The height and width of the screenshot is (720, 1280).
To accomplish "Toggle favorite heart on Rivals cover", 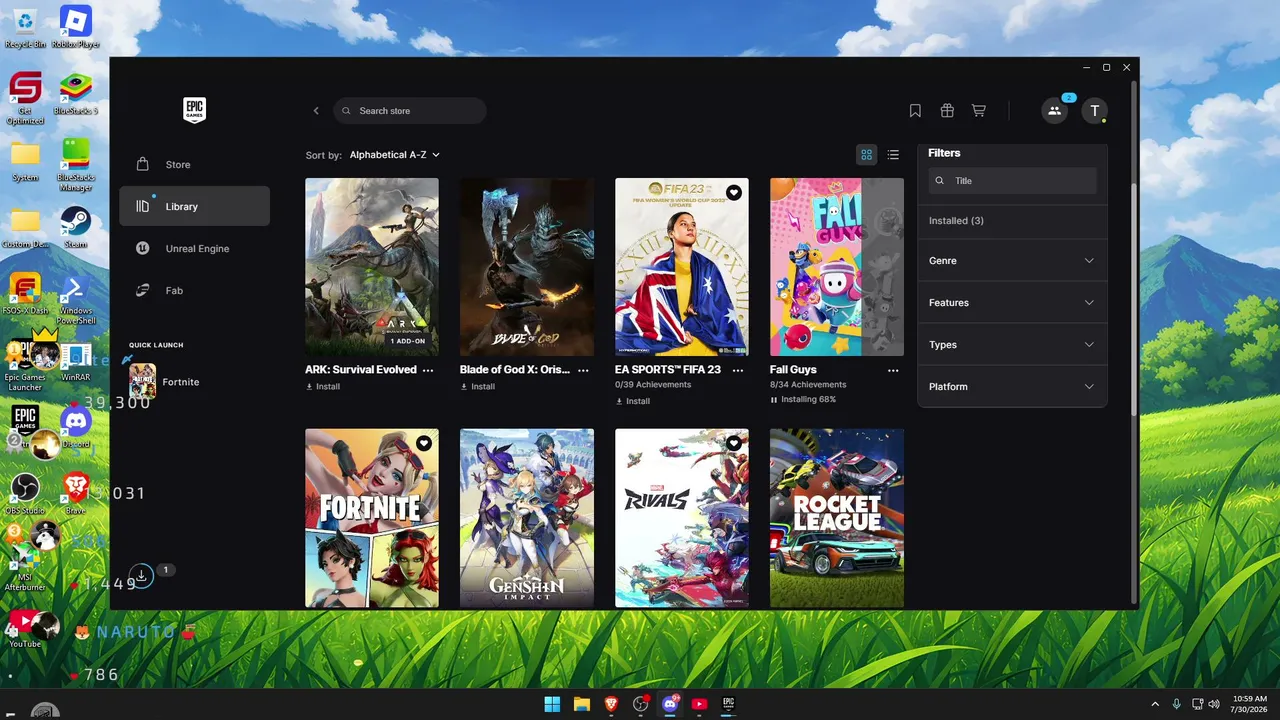I will click(734, 443).
